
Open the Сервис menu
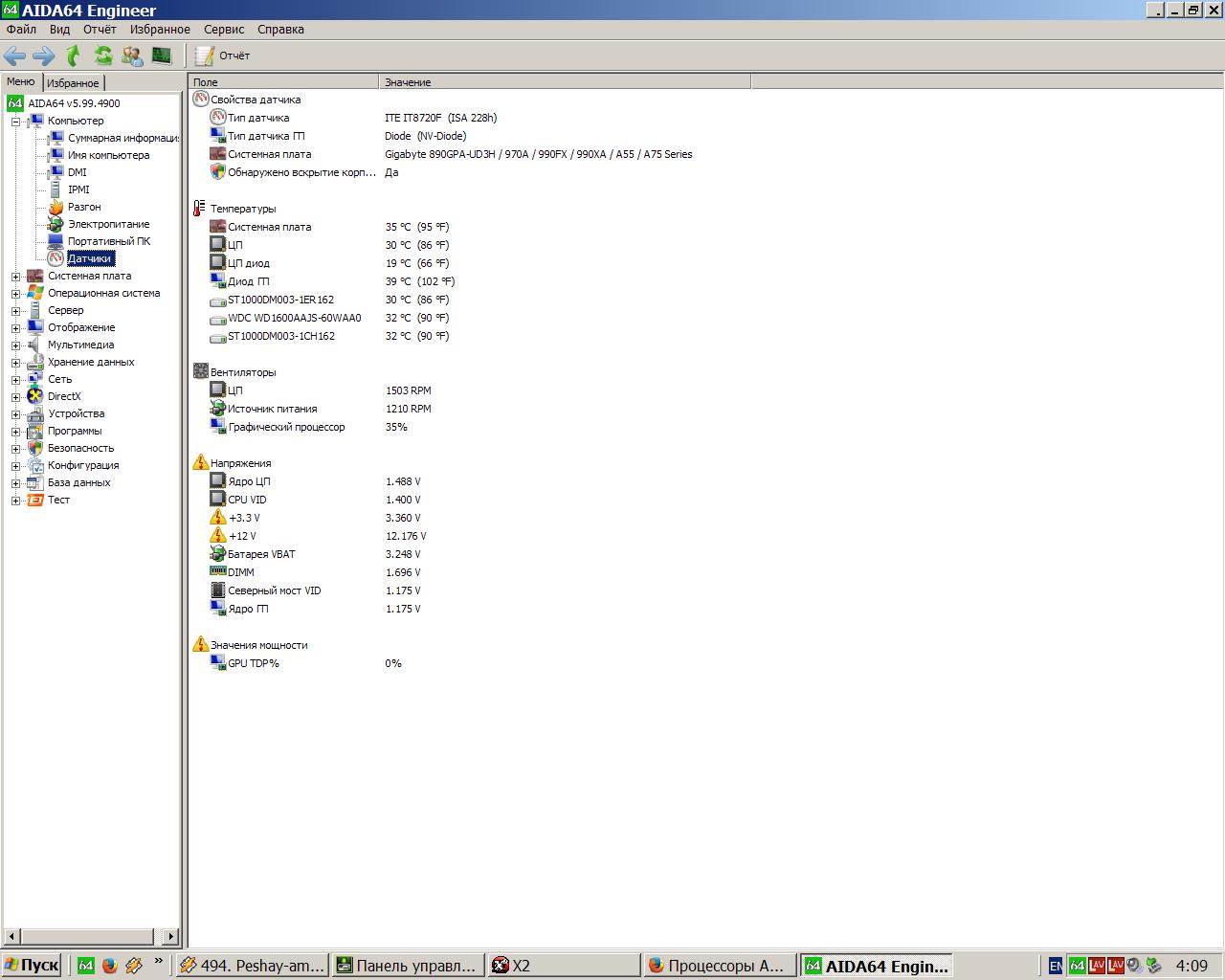click(x=224, y=30)
